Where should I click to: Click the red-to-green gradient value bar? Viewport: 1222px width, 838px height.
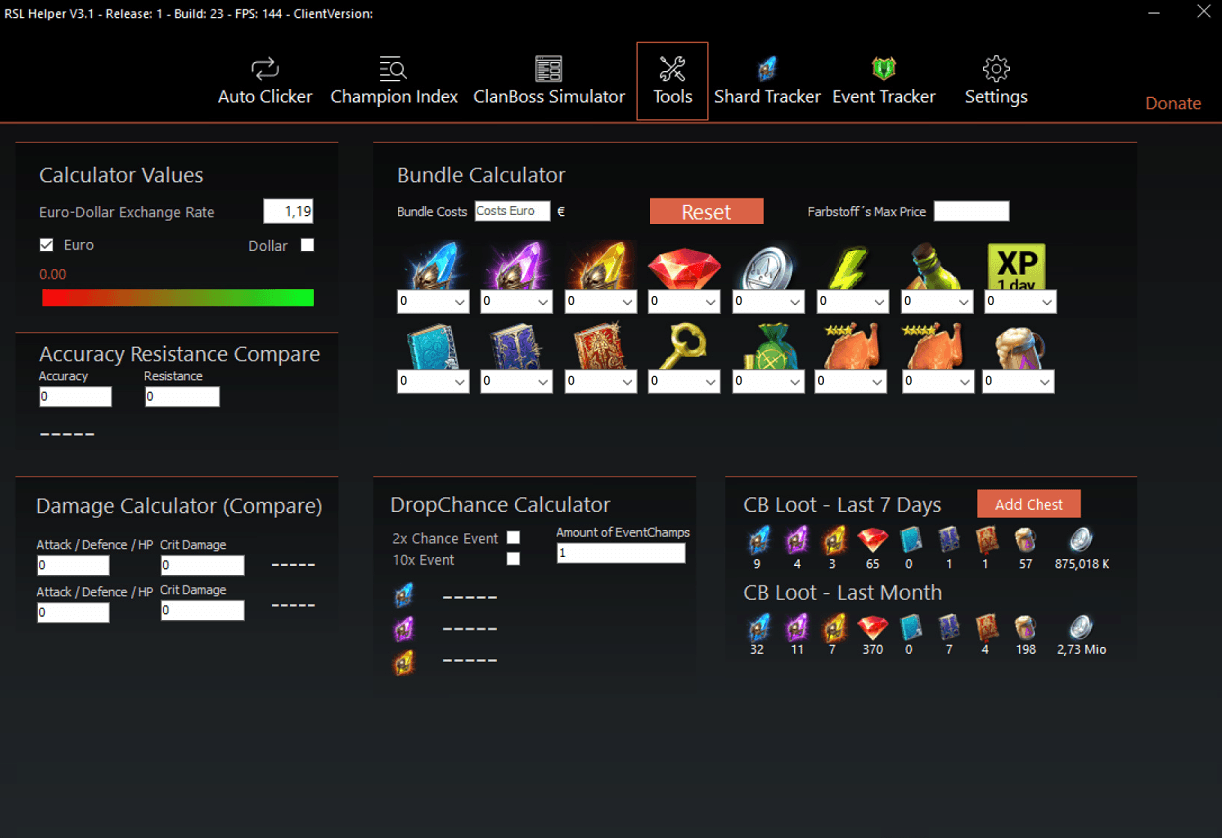[x=178, y=297]
